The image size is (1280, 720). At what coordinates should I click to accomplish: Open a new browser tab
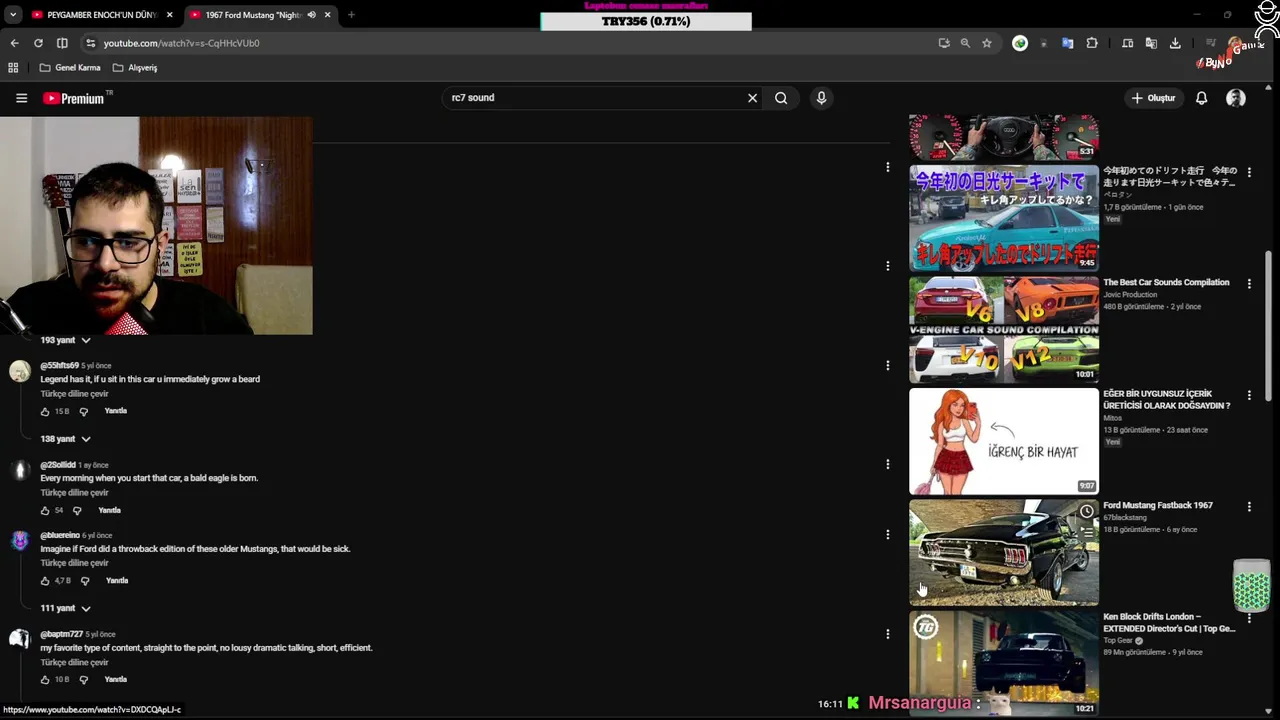tap(351, 15)
